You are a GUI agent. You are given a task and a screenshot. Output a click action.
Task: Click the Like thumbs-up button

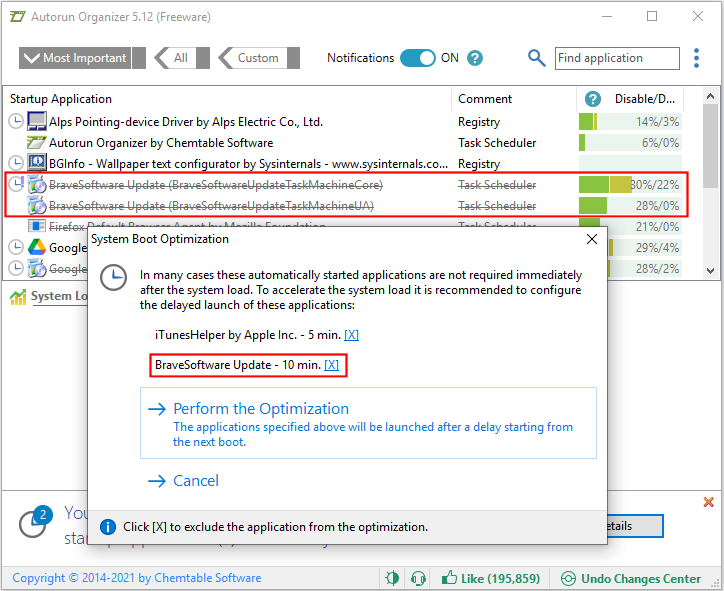point(490,578)
